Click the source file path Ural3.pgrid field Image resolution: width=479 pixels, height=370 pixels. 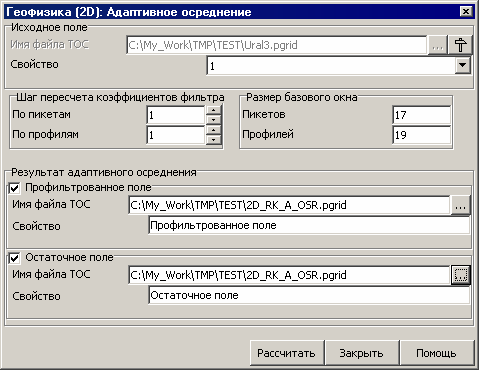[276, 45]
